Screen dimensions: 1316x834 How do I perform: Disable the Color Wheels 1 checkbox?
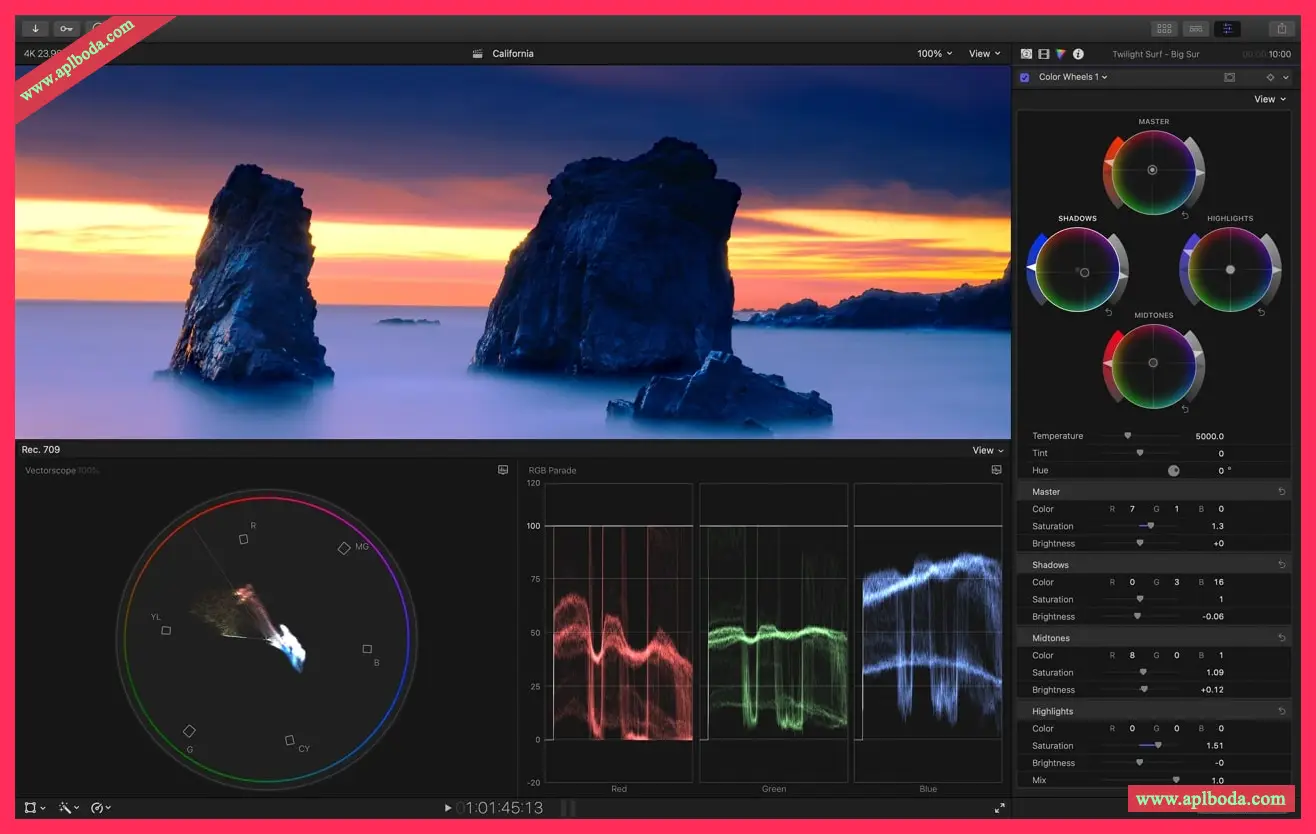pyautogui.click(x=1025, y=77)
